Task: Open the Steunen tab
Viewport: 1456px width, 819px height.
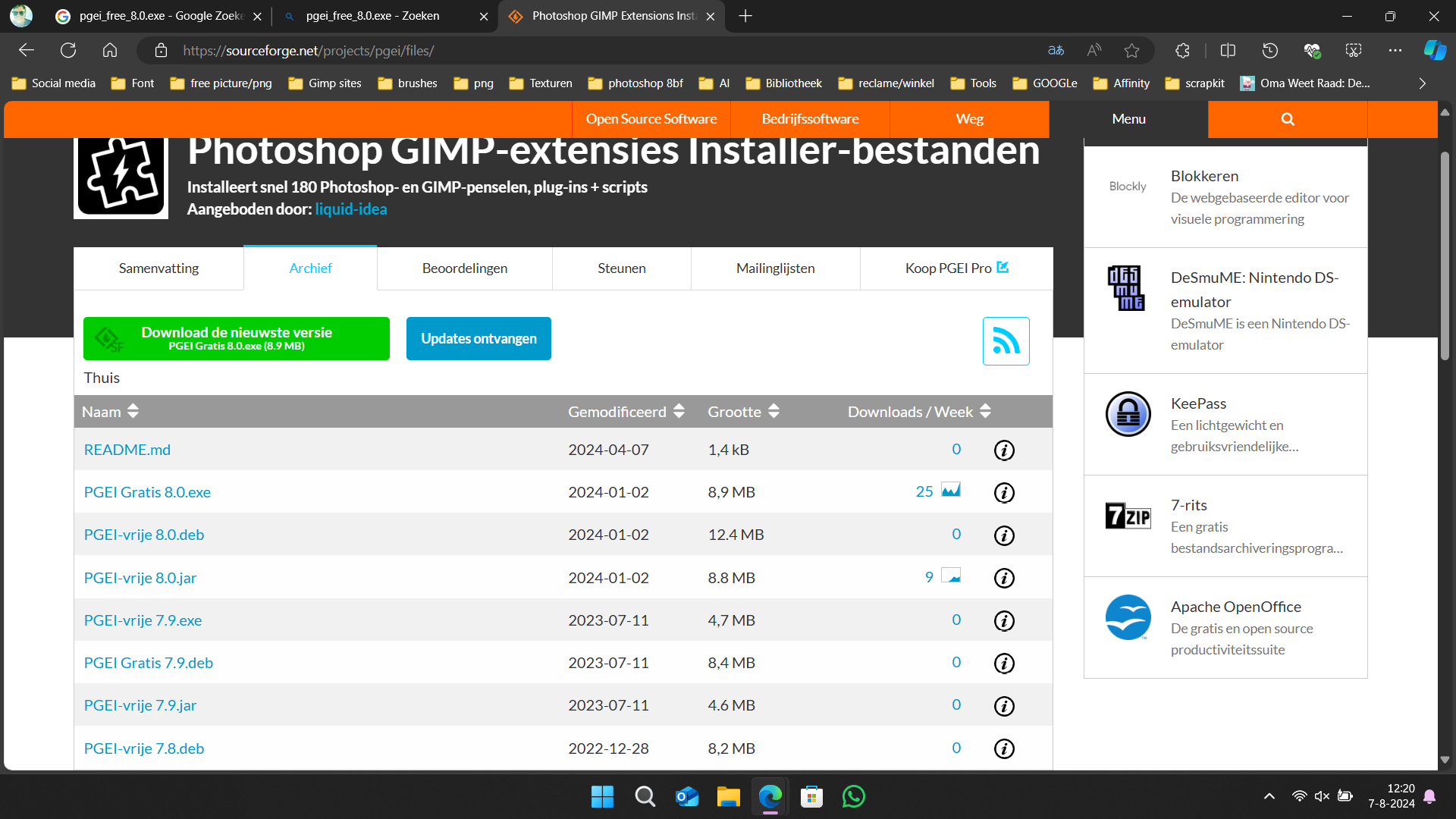Action: point(622,268)
